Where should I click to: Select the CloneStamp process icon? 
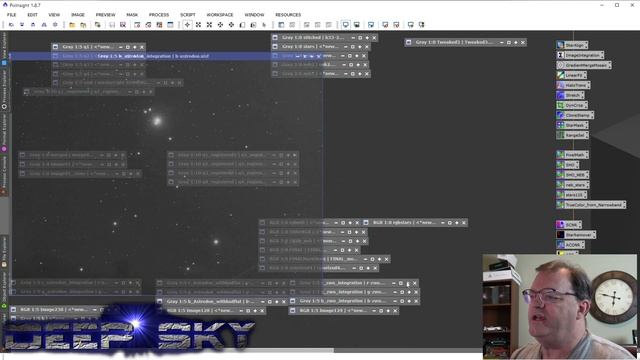click(x=575, y=115)
